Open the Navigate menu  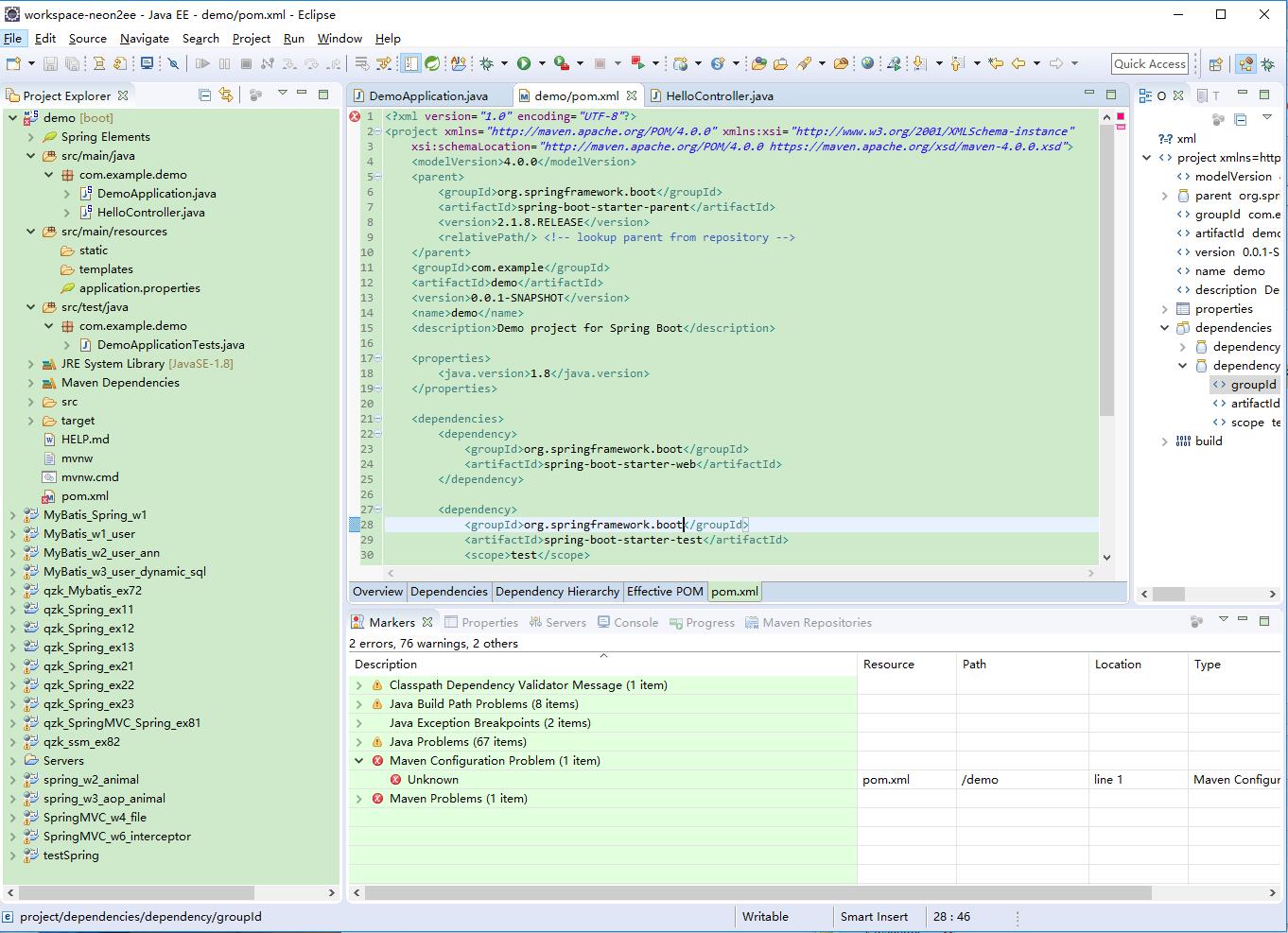[145, 38]
